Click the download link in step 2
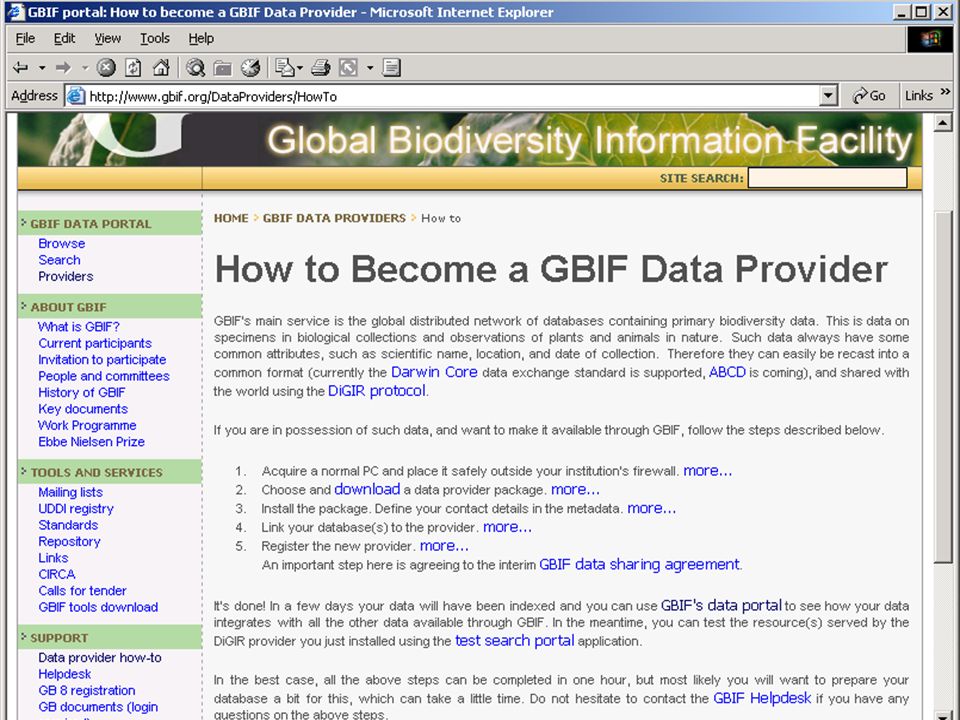Screen dimensions: 960x720 [367, 489]
